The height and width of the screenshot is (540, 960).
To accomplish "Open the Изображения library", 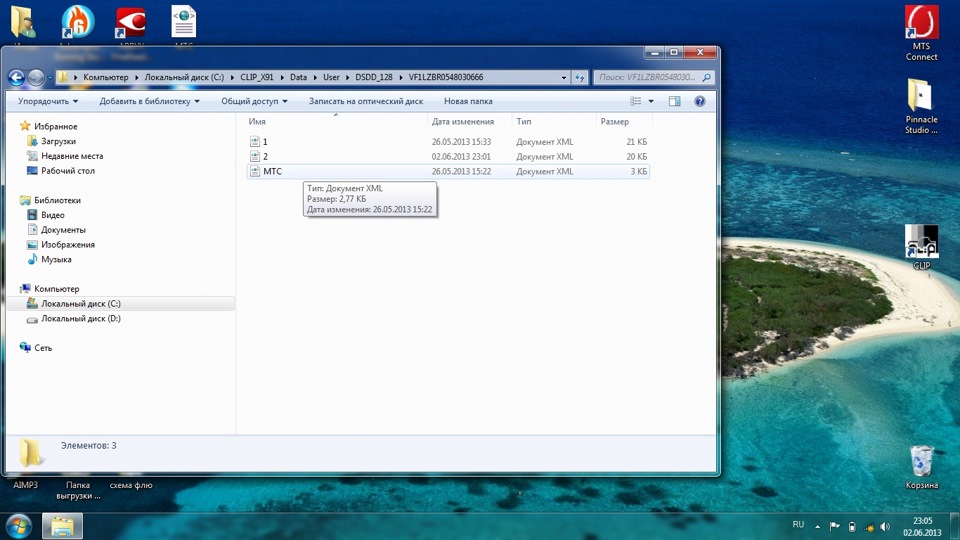I will tap(67, 244).
